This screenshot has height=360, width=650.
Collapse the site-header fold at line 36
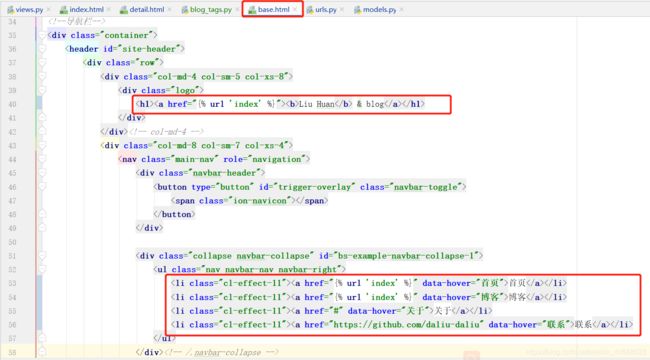42,49
